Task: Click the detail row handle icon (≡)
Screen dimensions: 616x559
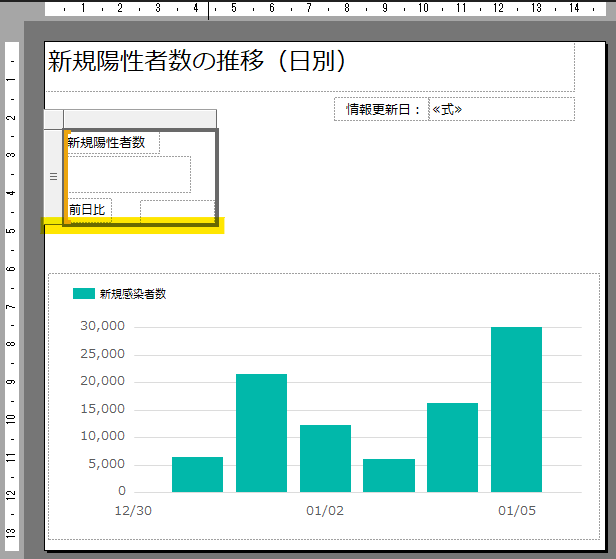Action: tap(54, 175)
